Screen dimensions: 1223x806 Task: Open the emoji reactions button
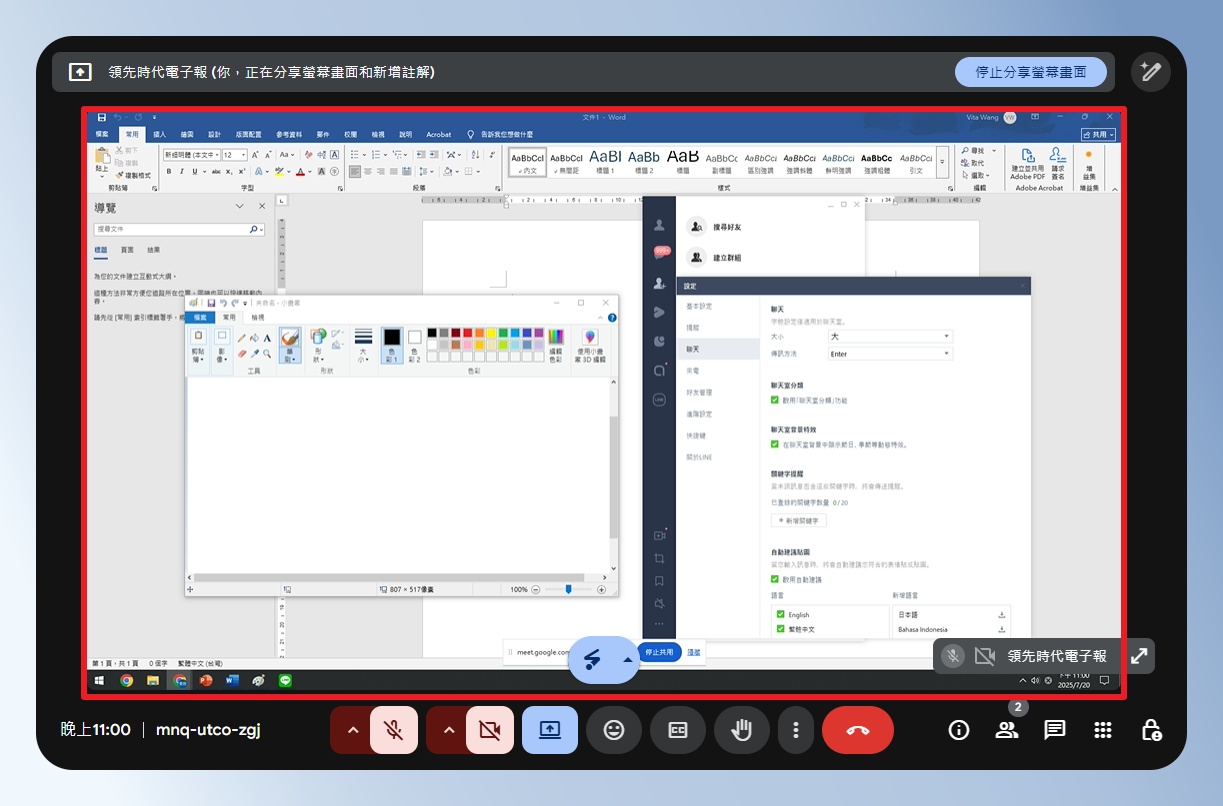coord(614,730)
